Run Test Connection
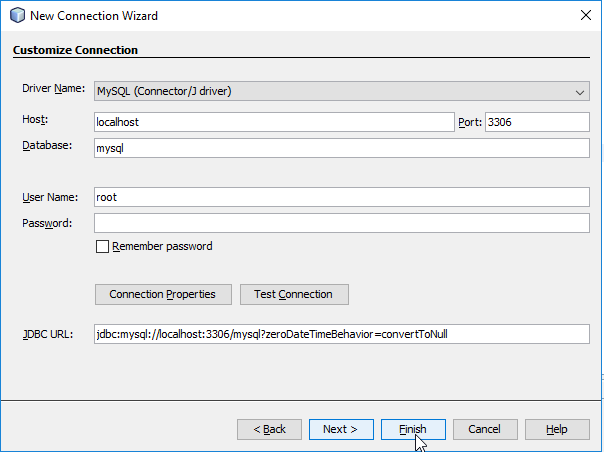This screenshot has height=452, width=604. click(x=294, y=294)
